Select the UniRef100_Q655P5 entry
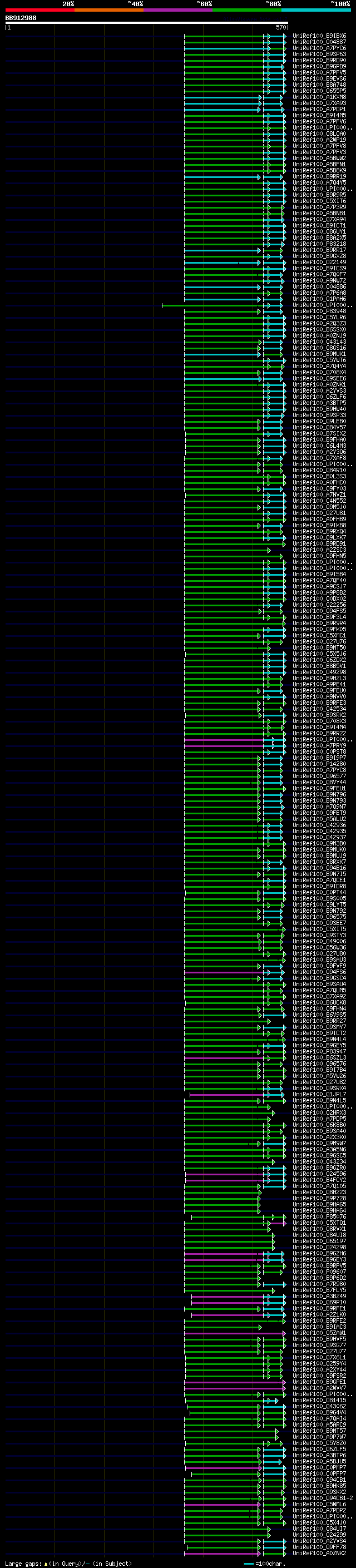This screenshot has height=1568, width=356. pyautogui.click(x=319, y=91)
